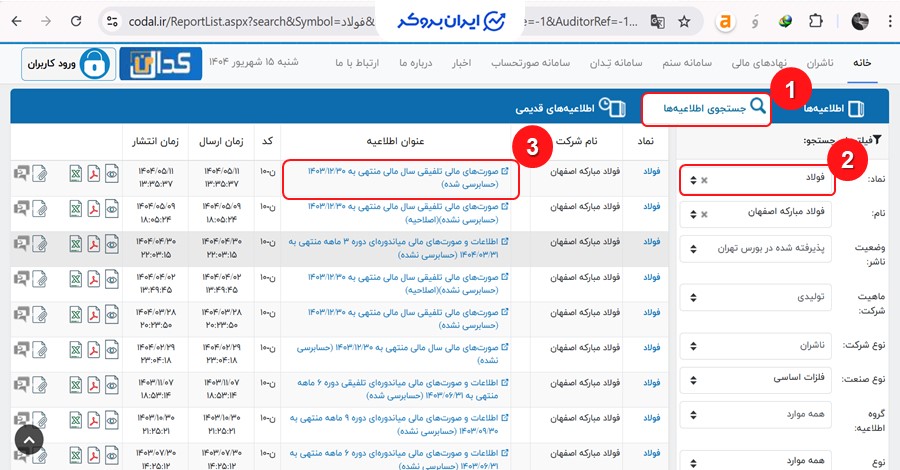The height and width of the screenshot is (470, 900).
Task: Open the browser extensions puzzle icon
Action: (x=815, y=22)
